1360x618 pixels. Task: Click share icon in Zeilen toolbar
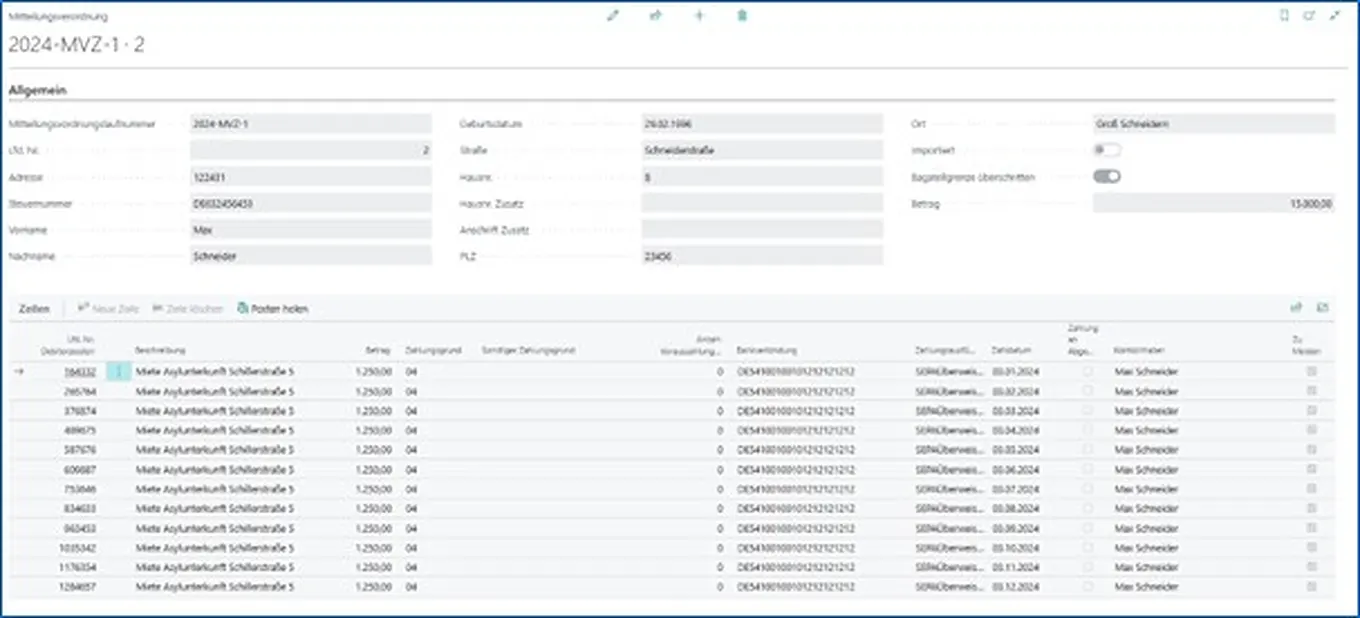click(1297, 308)
